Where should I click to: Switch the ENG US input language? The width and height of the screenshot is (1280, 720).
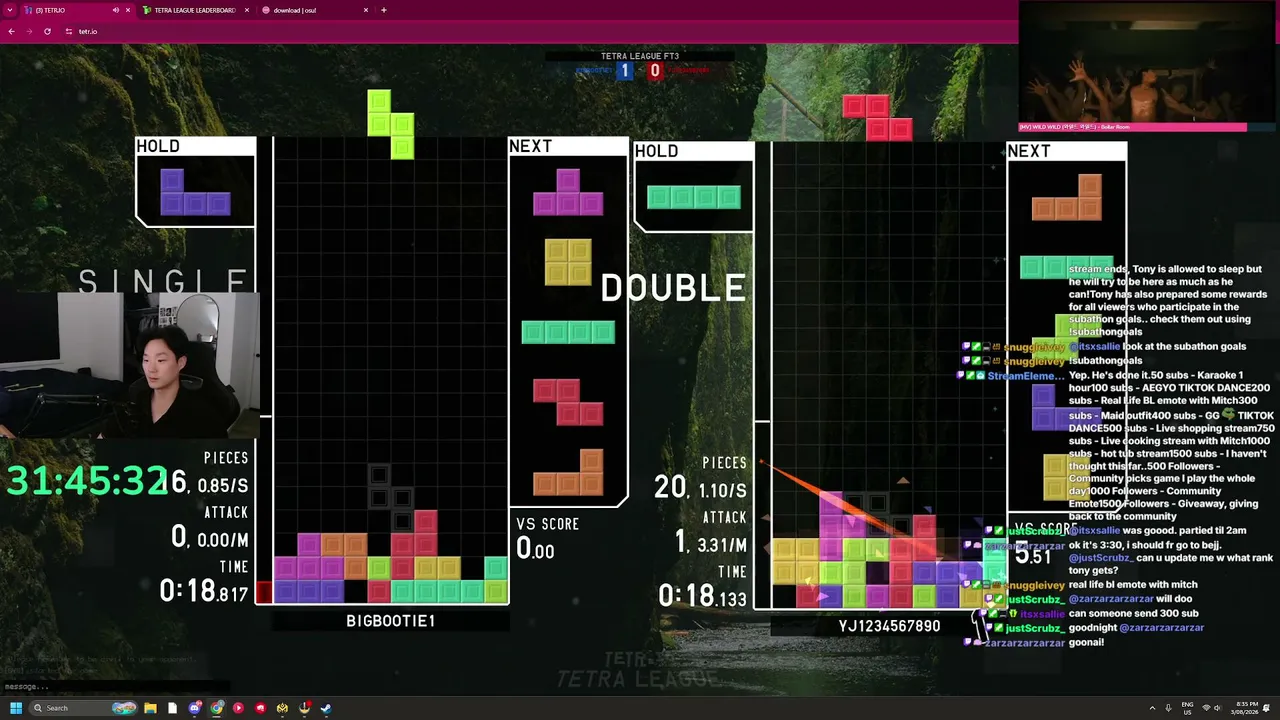tap(1188, 708)
